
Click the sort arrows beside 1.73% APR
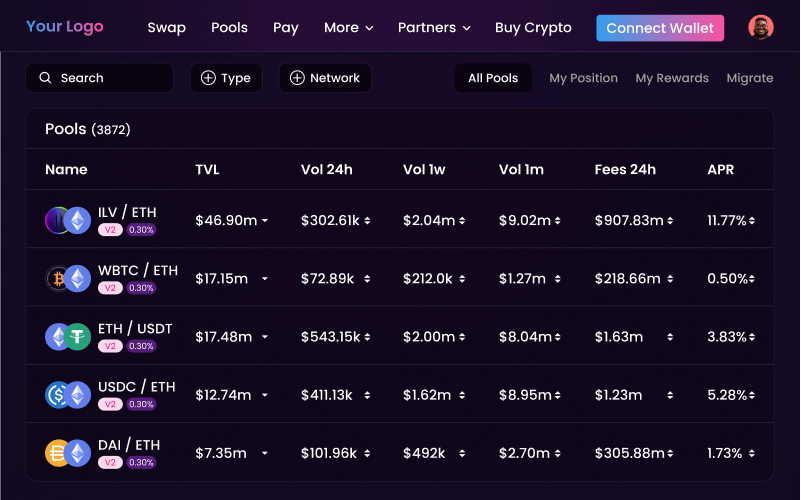pyautogui.click(x=752, y=454)
